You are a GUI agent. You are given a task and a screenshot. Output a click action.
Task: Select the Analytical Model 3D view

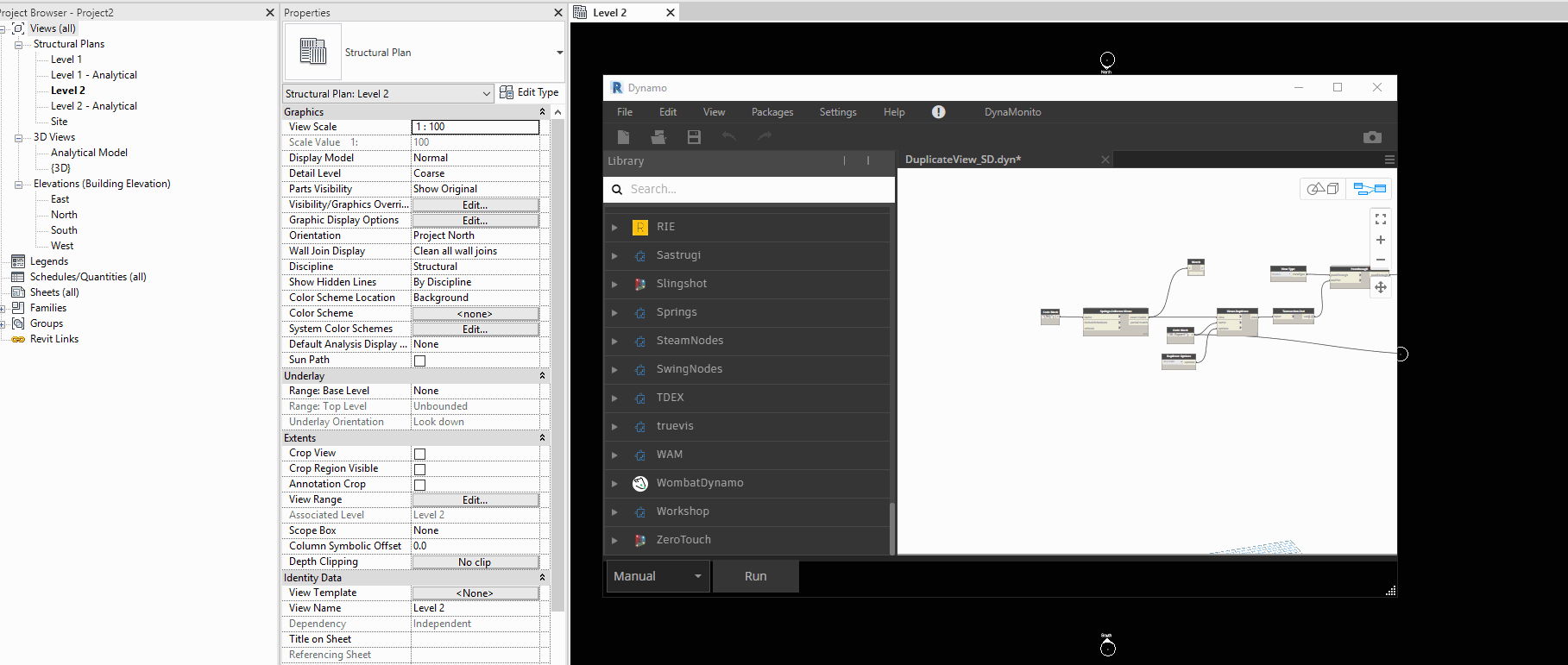coord(89,153)
